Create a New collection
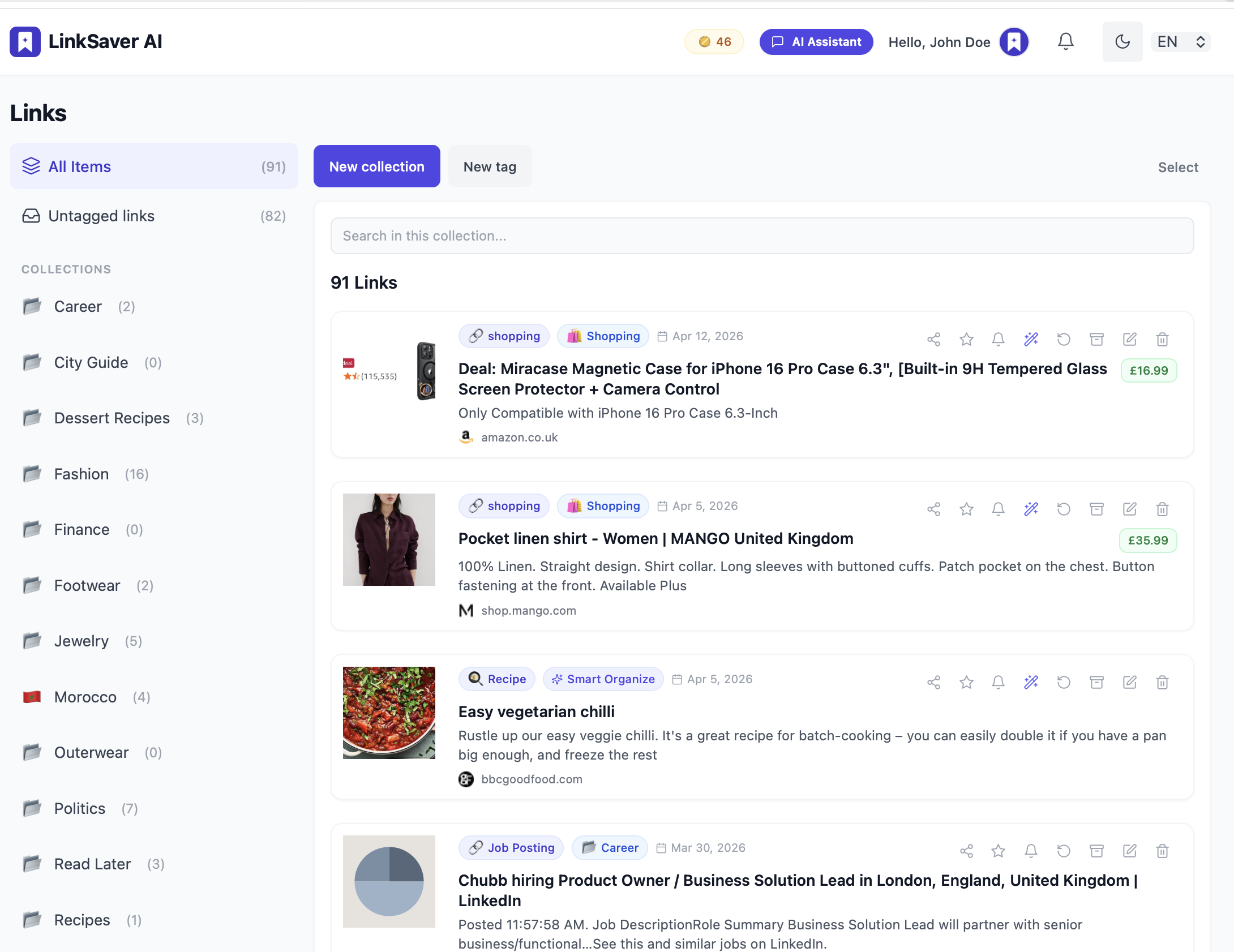Viewport: 1234px width, 952px height. click(x=376, y=166)
